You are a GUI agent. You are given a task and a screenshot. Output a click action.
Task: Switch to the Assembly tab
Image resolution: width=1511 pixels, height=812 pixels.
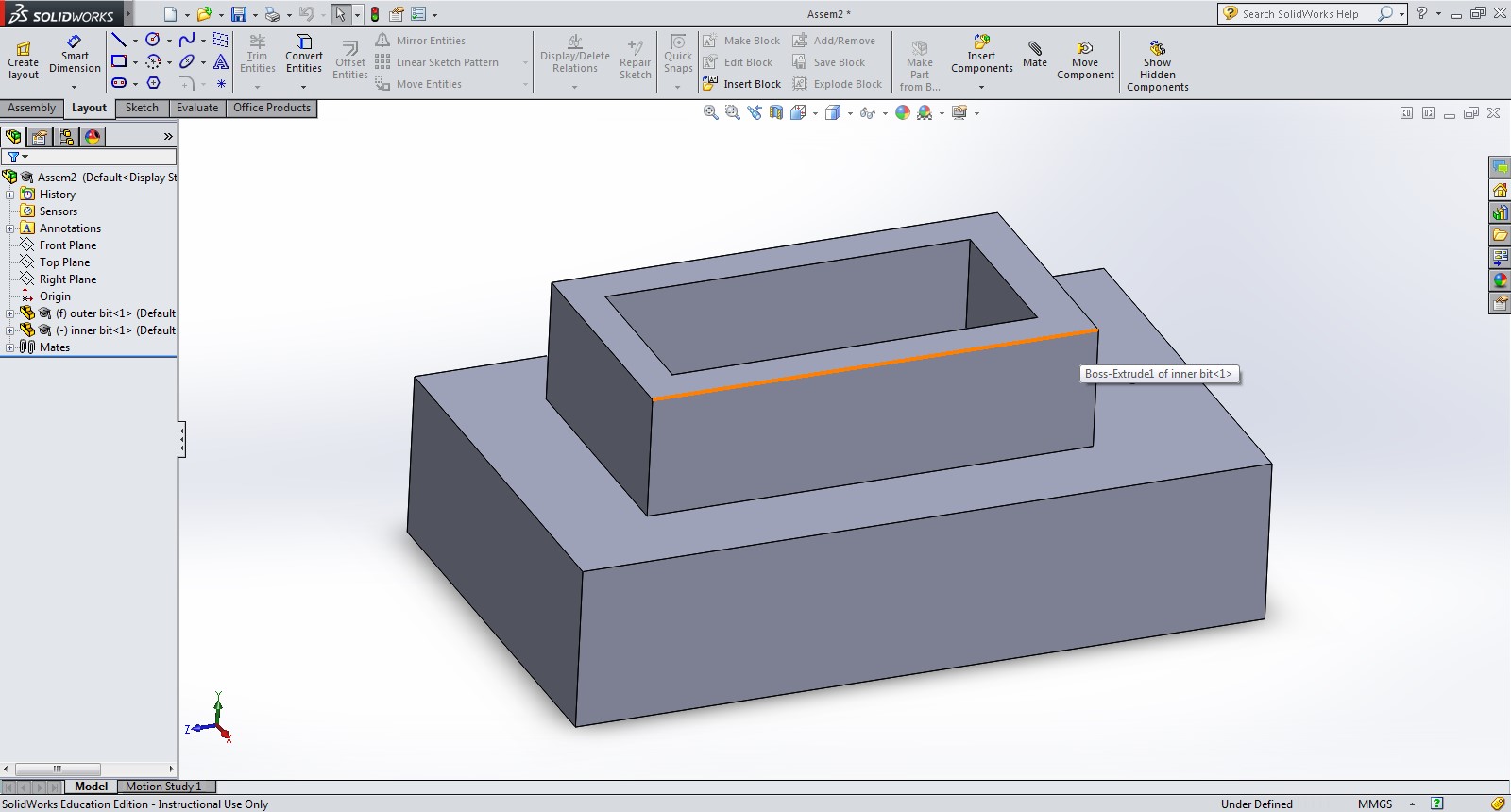32,108
